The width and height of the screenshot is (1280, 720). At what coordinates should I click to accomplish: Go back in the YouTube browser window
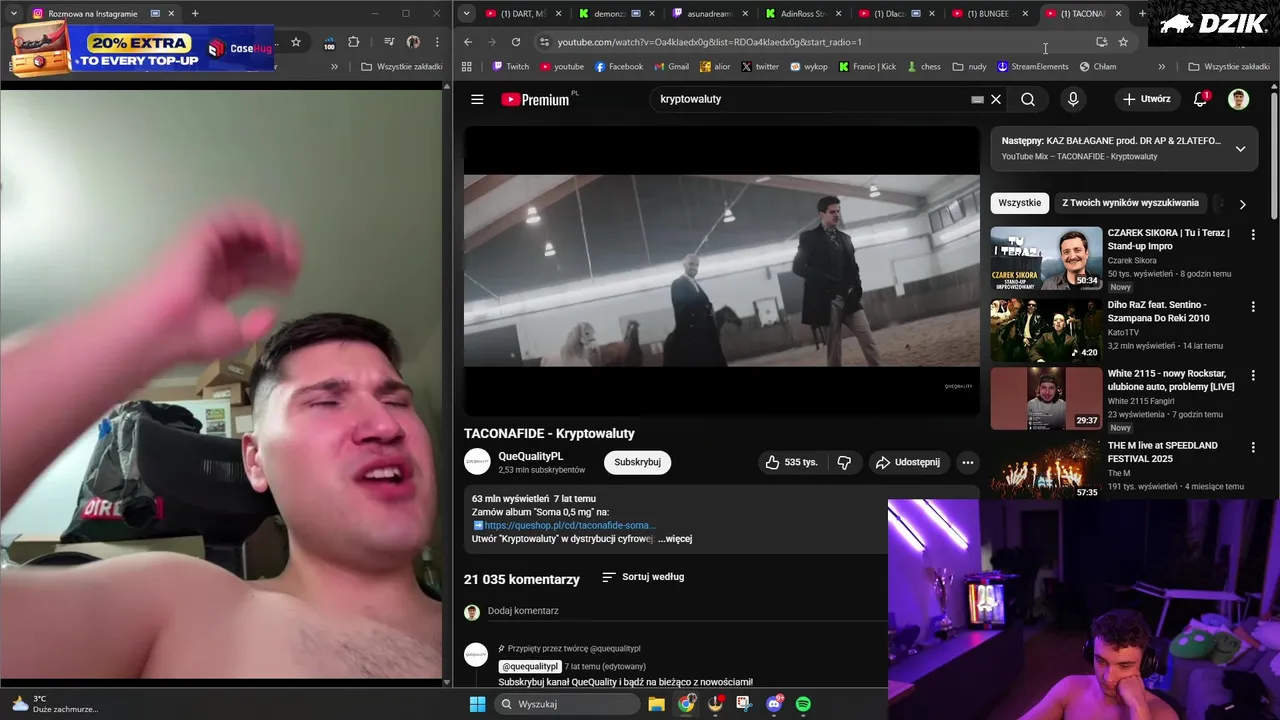468,42
